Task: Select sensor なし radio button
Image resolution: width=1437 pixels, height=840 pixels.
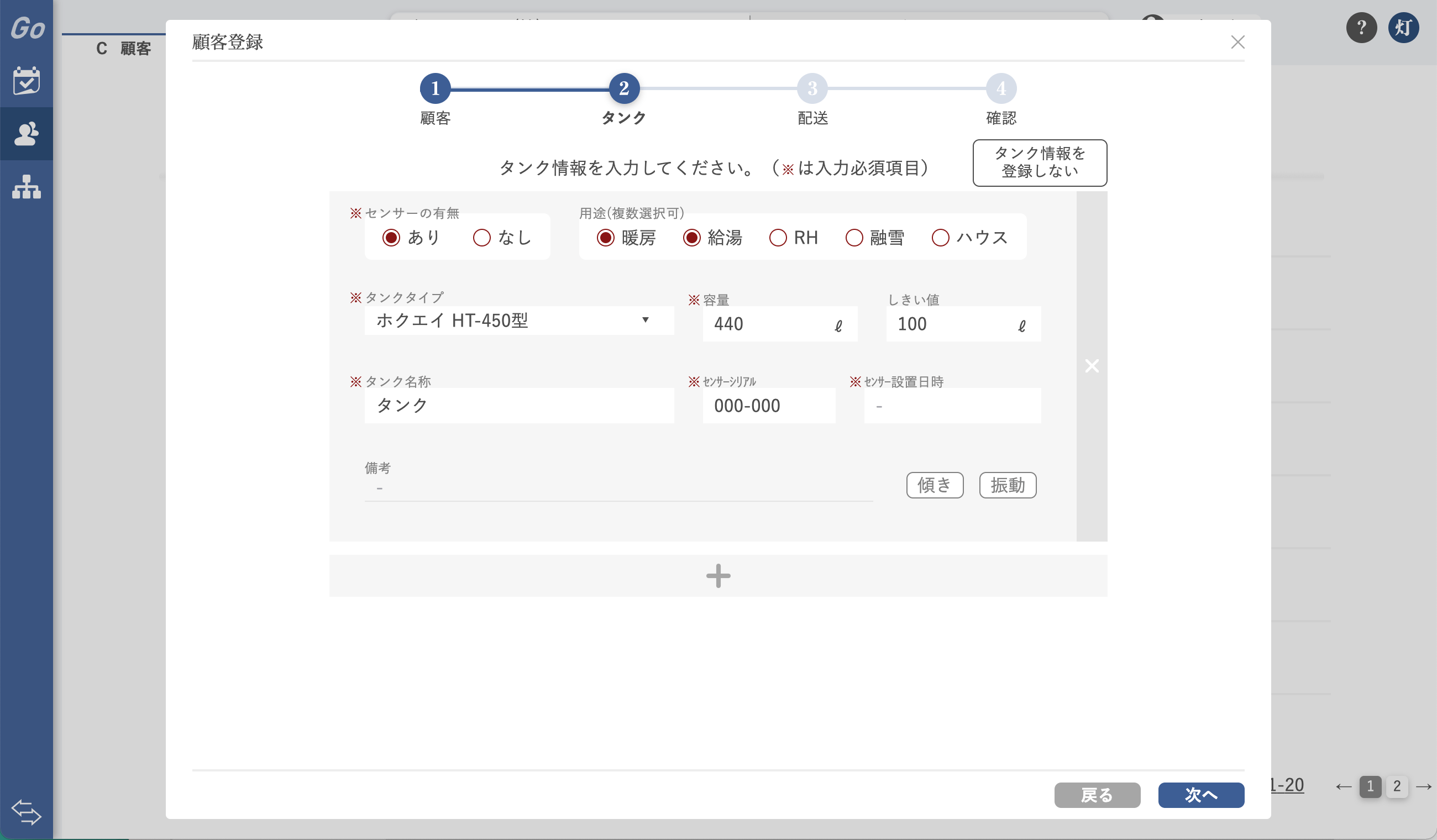Action: (482, 237)
